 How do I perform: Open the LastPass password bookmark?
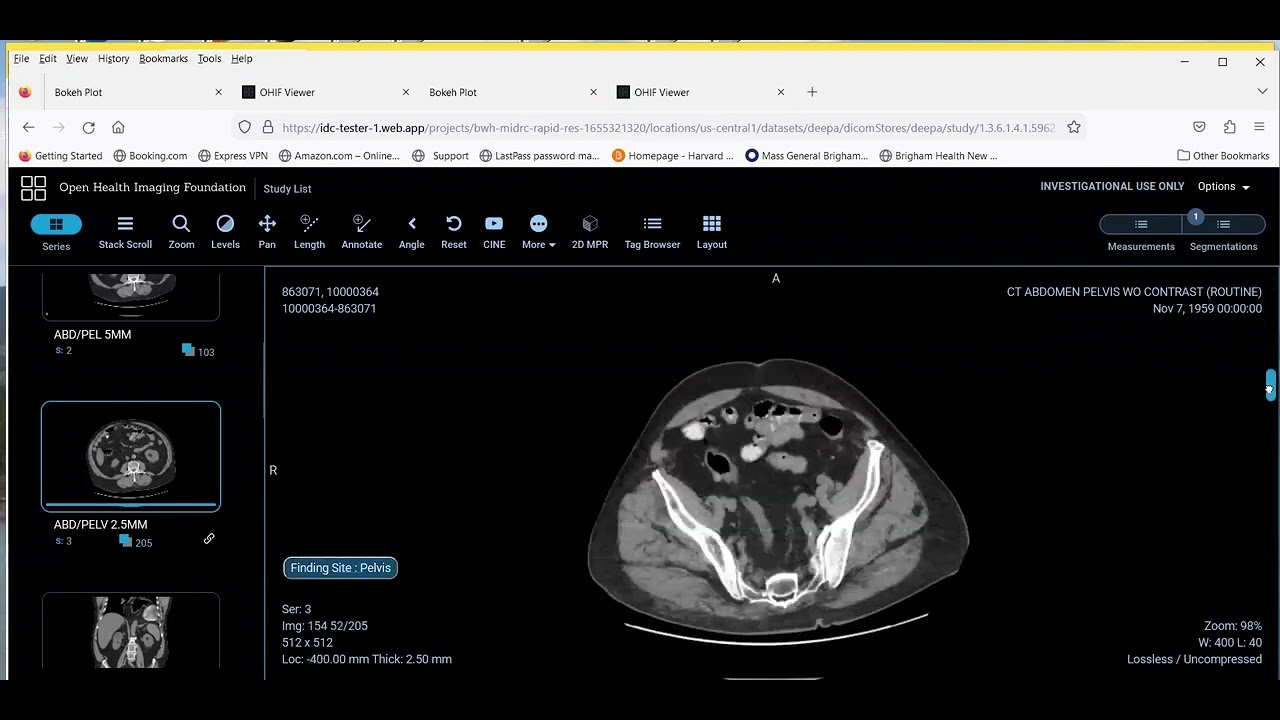[539, 156]
